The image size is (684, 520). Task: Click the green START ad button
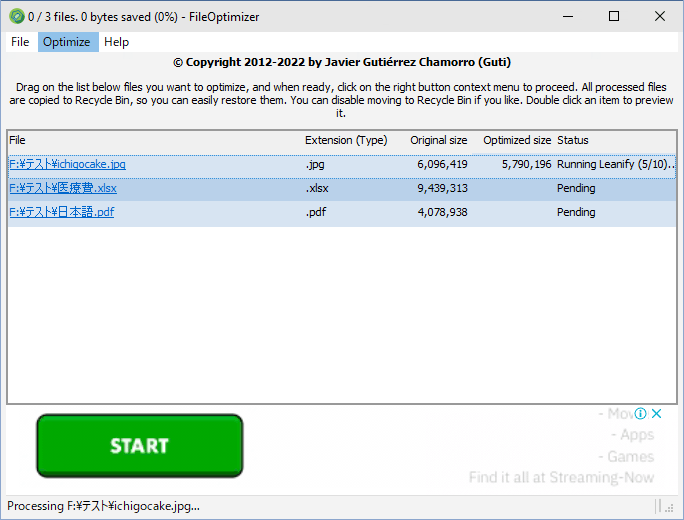point(140,445)
